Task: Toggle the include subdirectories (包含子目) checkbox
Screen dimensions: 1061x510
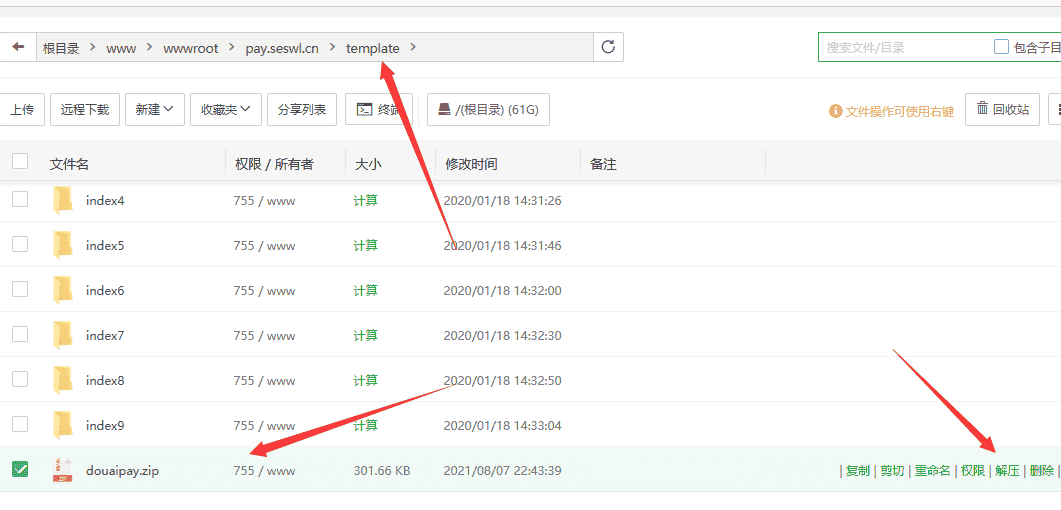Action: tap(1001, 47)
